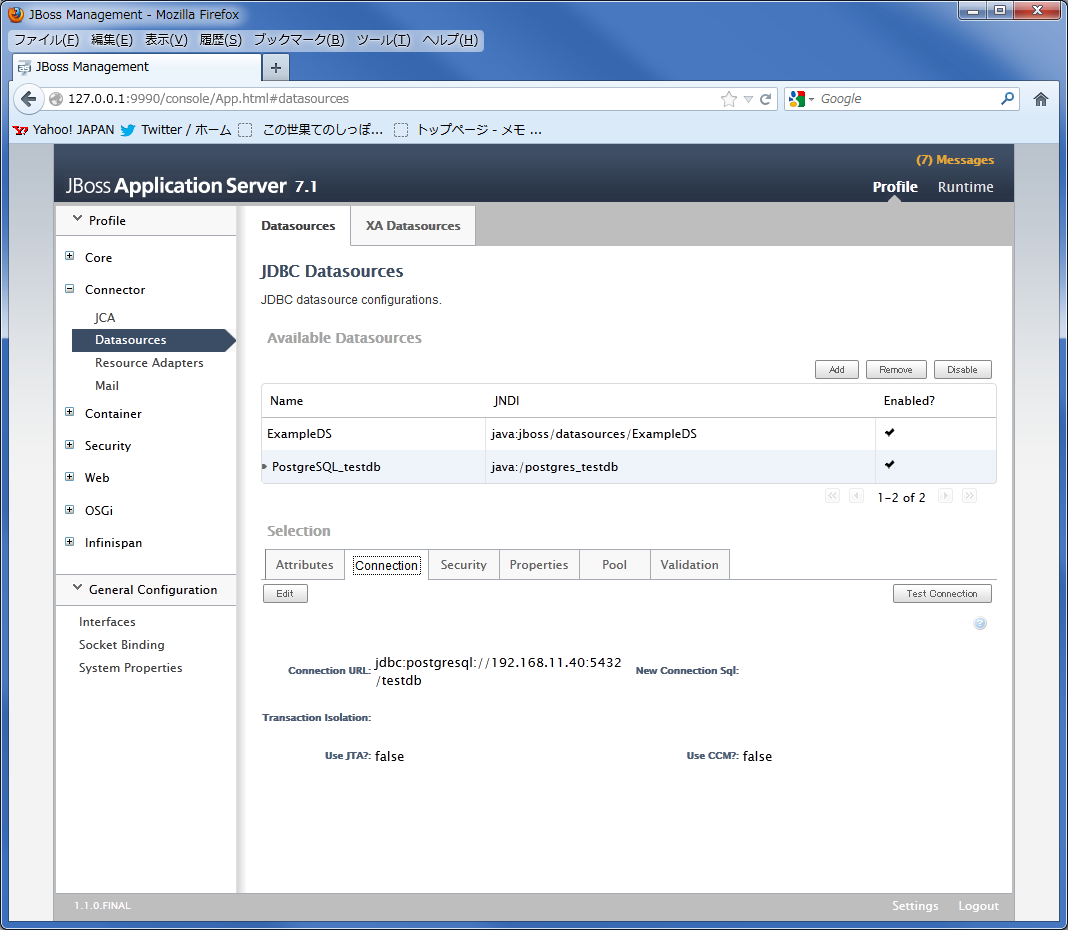Select the Datasources top tab

298,226
